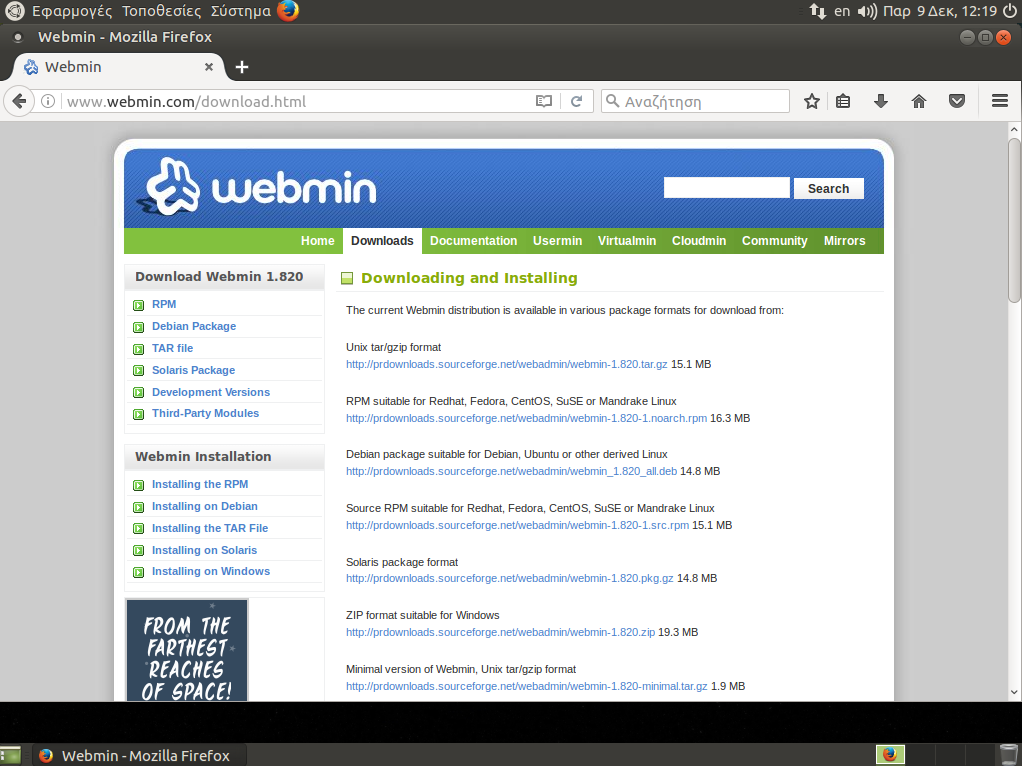The height and width of the screenshot is (766, 1022).
Task: Bookmark this page with the star icon
Action: click(812, 101)
